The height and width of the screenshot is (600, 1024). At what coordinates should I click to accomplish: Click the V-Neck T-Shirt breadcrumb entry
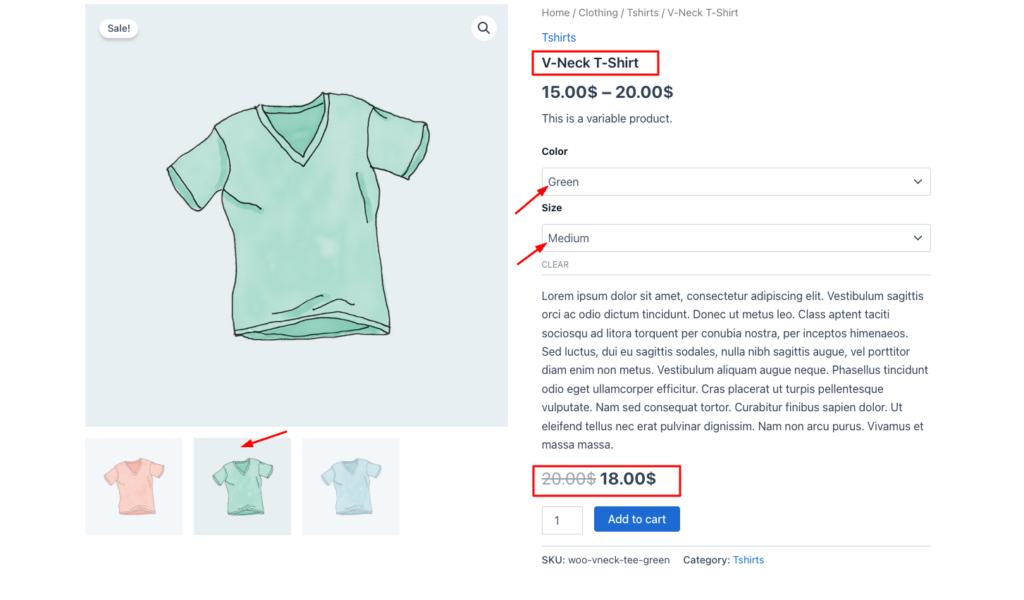coord(702,12)
